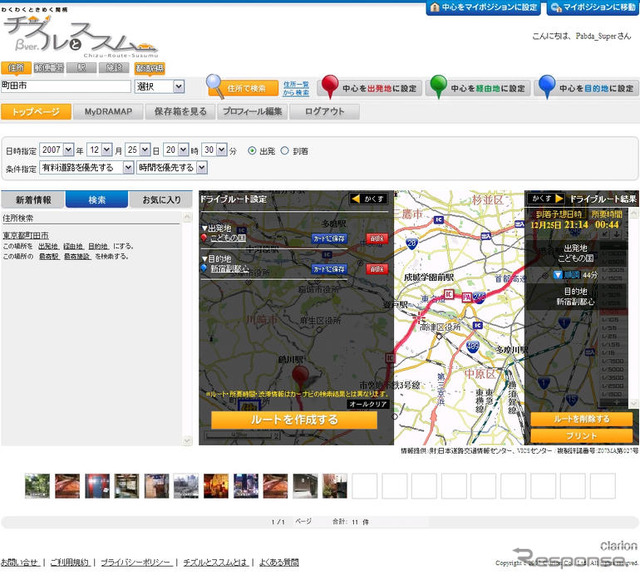Click the チズルとススム logo
640x580 pixels.
(x=80, y=36)
